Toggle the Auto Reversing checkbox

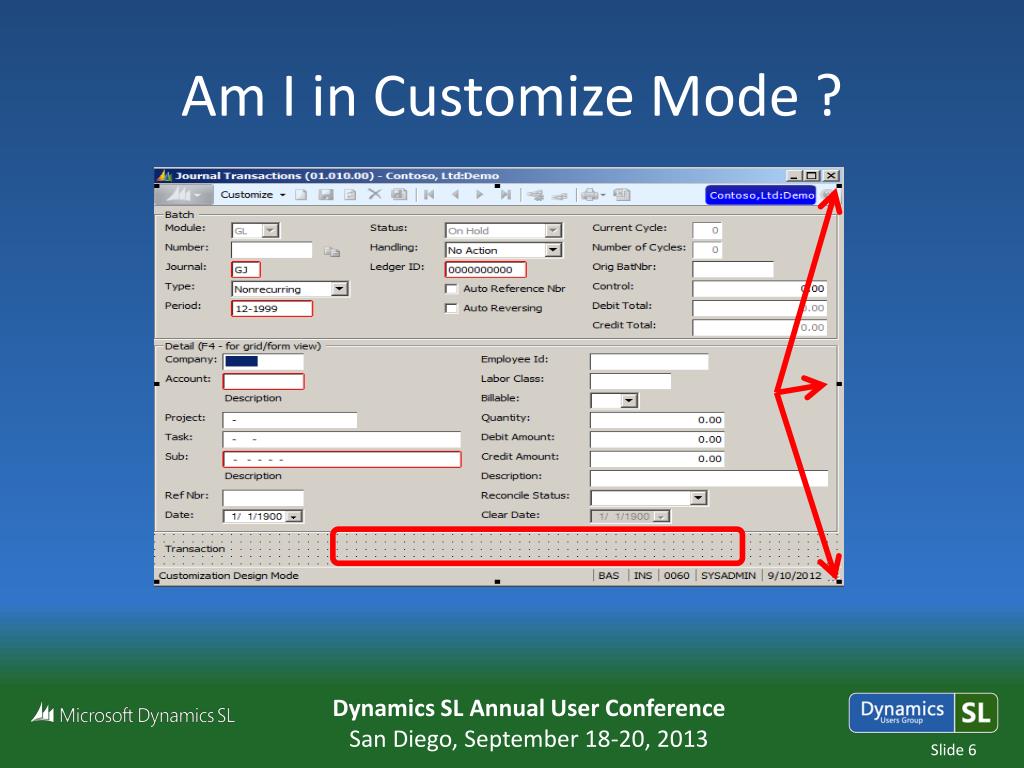(451, 308)
